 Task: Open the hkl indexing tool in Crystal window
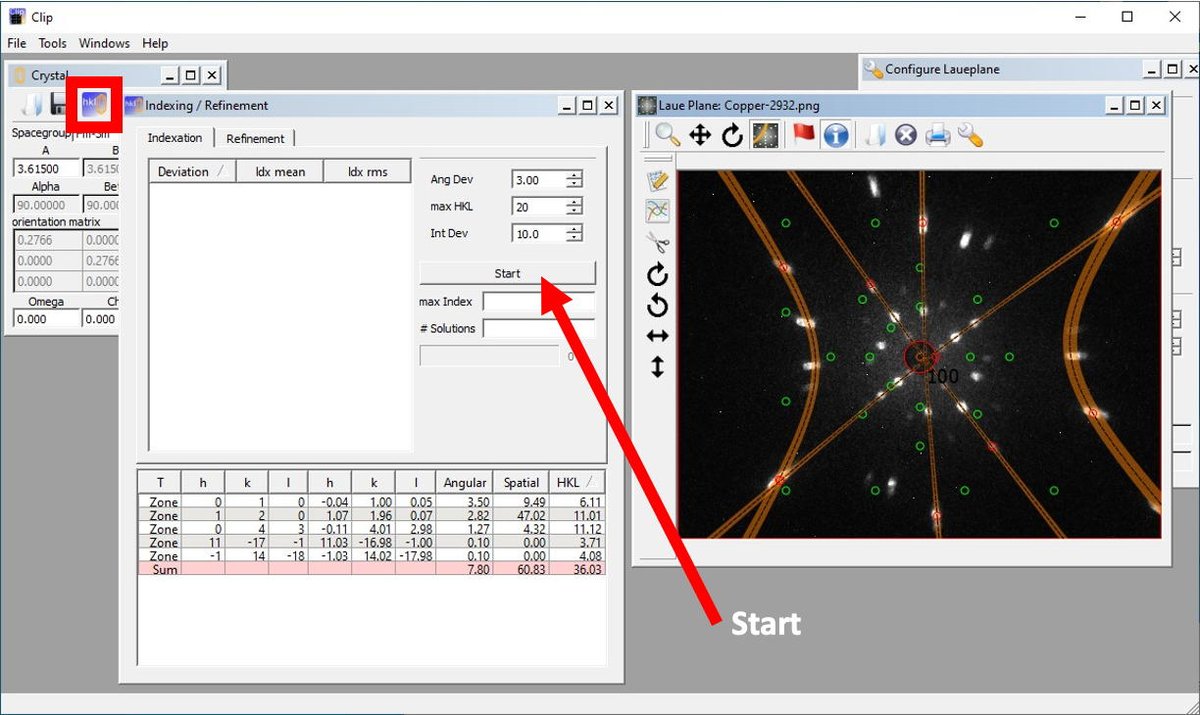coord(95,104)
